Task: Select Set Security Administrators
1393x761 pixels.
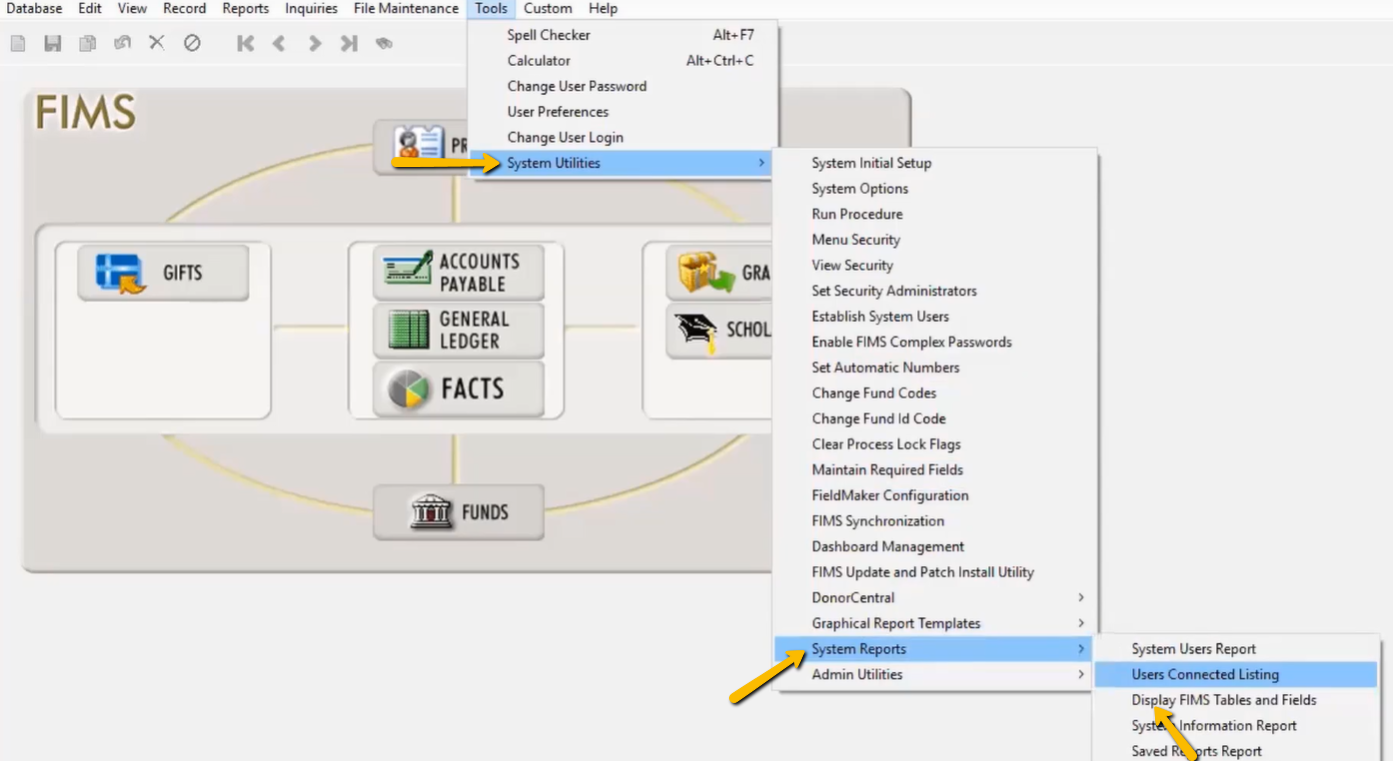Action: tap(935, 291)
